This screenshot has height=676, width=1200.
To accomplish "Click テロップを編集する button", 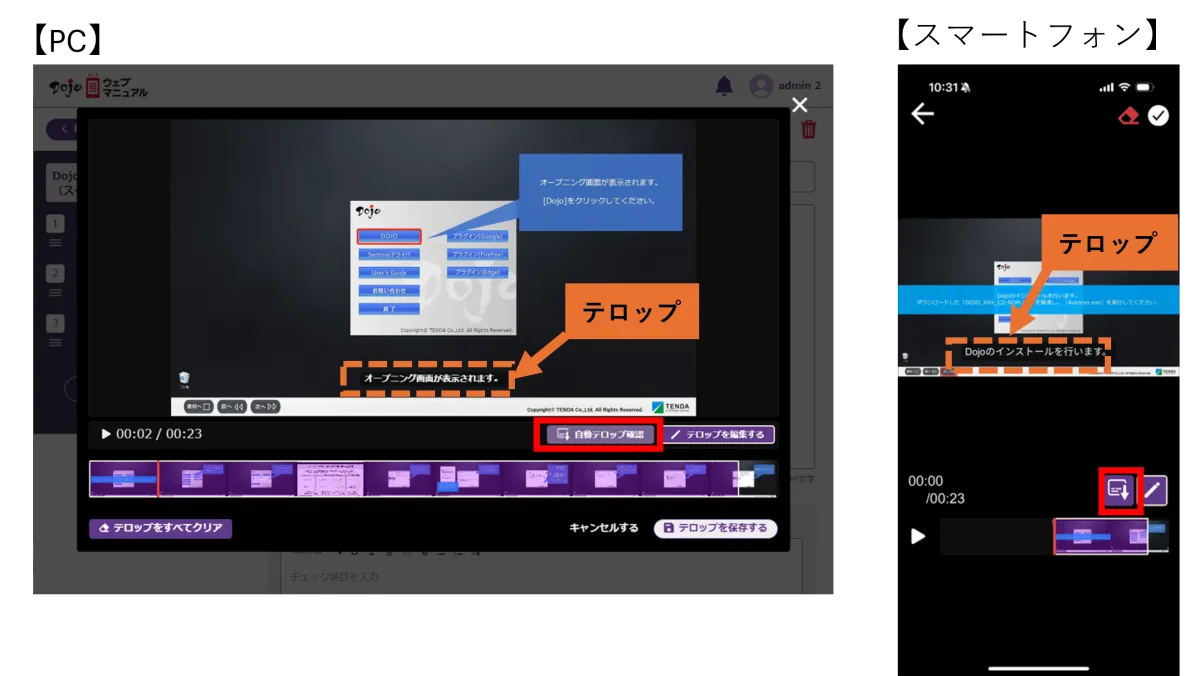I will (718, 435).
